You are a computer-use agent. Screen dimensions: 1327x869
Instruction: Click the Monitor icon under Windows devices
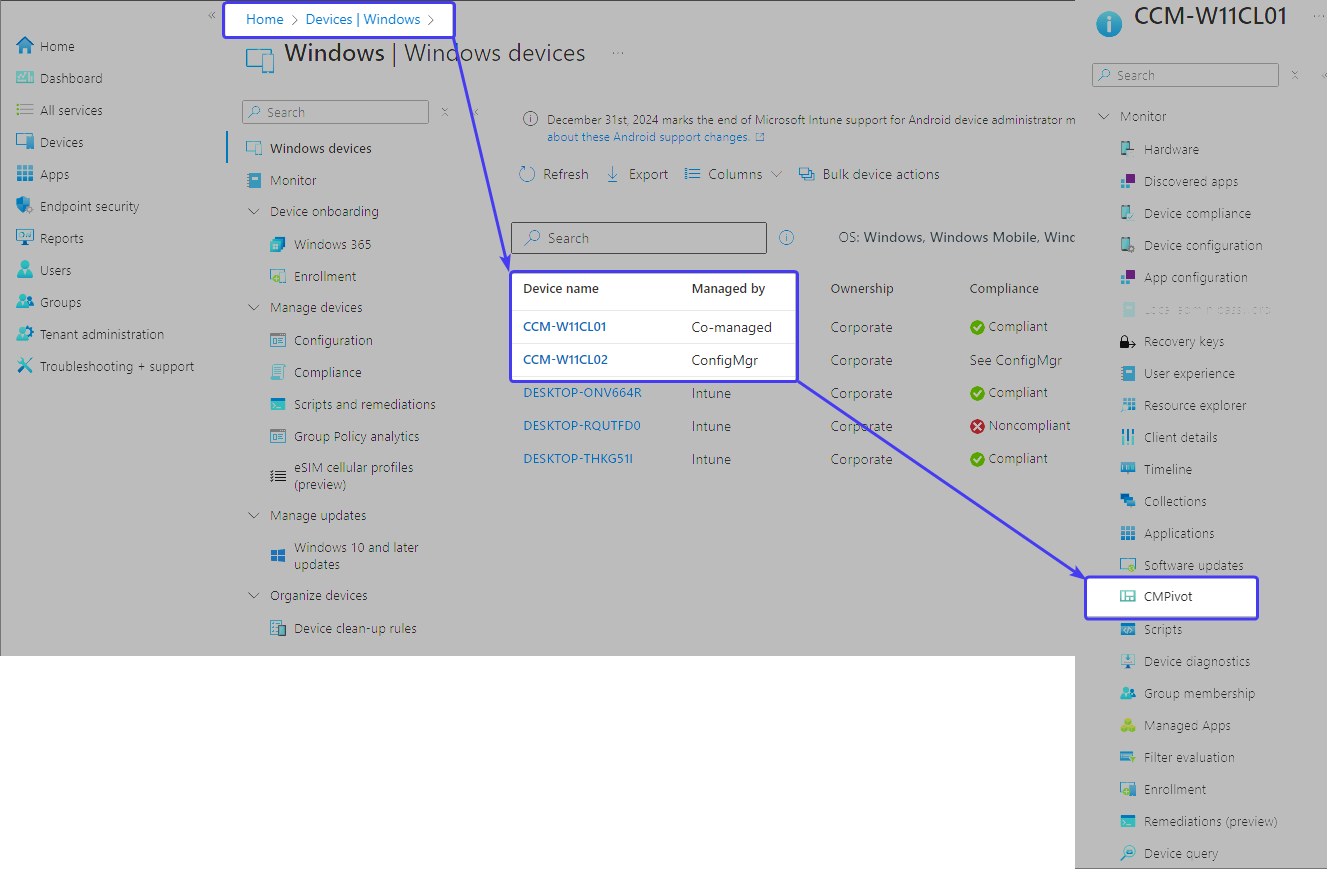253,180
